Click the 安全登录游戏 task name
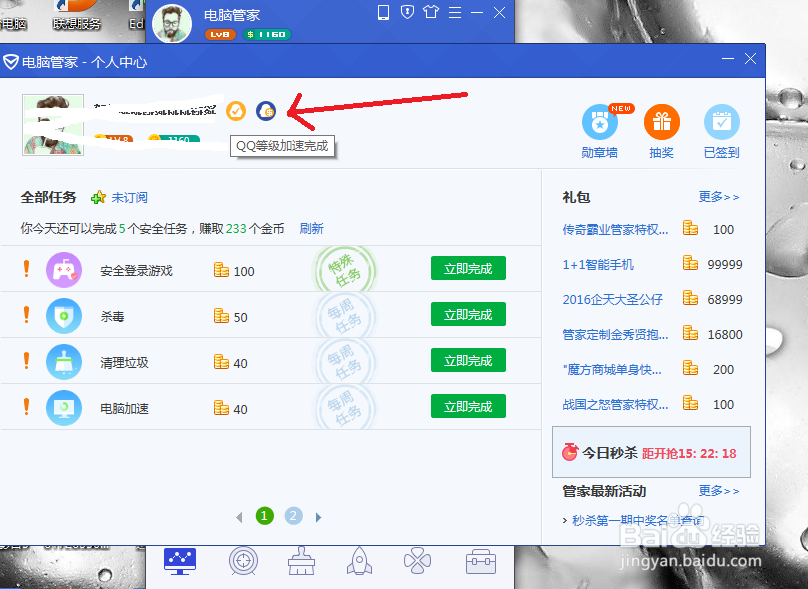This screenshot has width=808, height=589. [x=136, y=271]
